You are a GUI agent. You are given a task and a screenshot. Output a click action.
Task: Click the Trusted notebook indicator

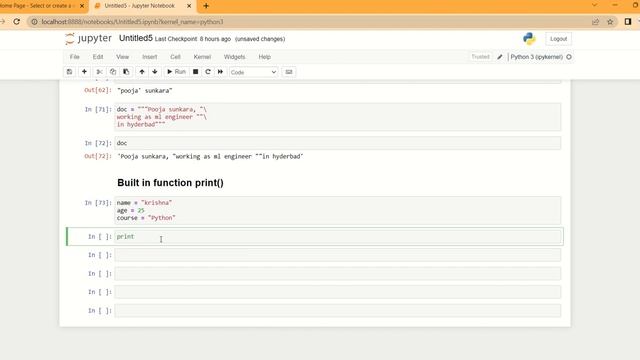click(x=480, y=57)
